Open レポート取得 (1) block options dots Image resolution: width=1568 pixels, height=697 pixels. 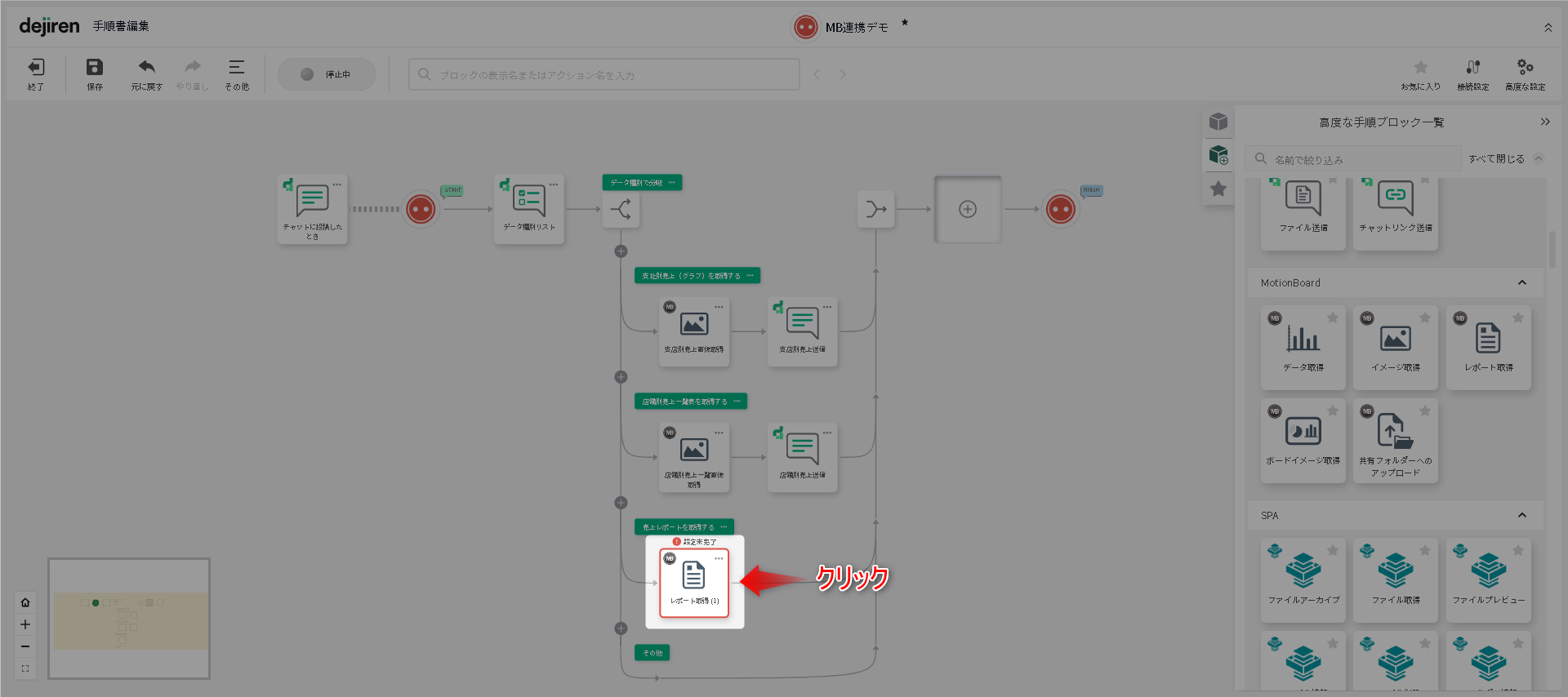[719, 558]
